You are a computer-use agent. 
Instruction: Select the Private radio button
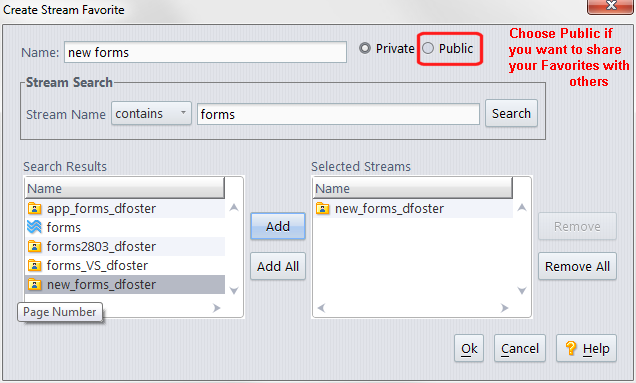click(x=365, y=48)
